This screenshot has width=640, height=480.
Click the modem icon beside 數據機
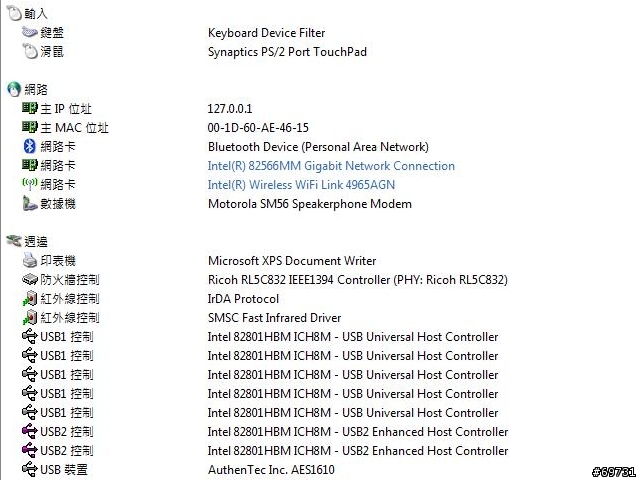pyautogui.click(x=30, y=203)
